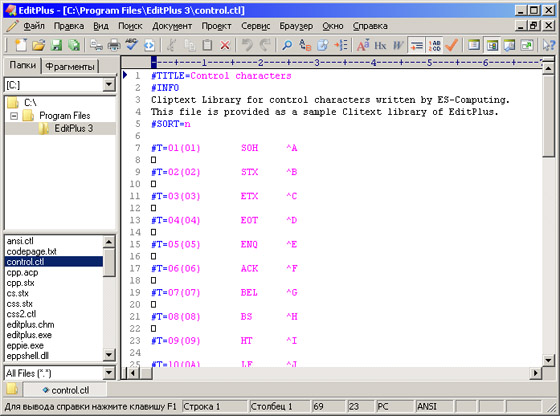
Task: Open the Replace tool icon
Action: click(x=305, y=45)
